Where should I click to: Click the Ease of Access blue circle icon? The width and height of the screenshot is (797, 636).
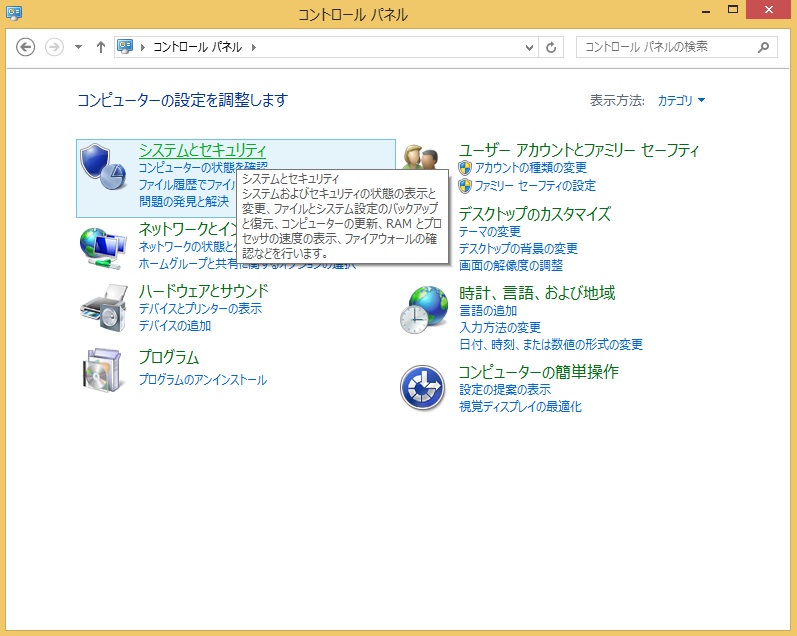tap(422, 386)
